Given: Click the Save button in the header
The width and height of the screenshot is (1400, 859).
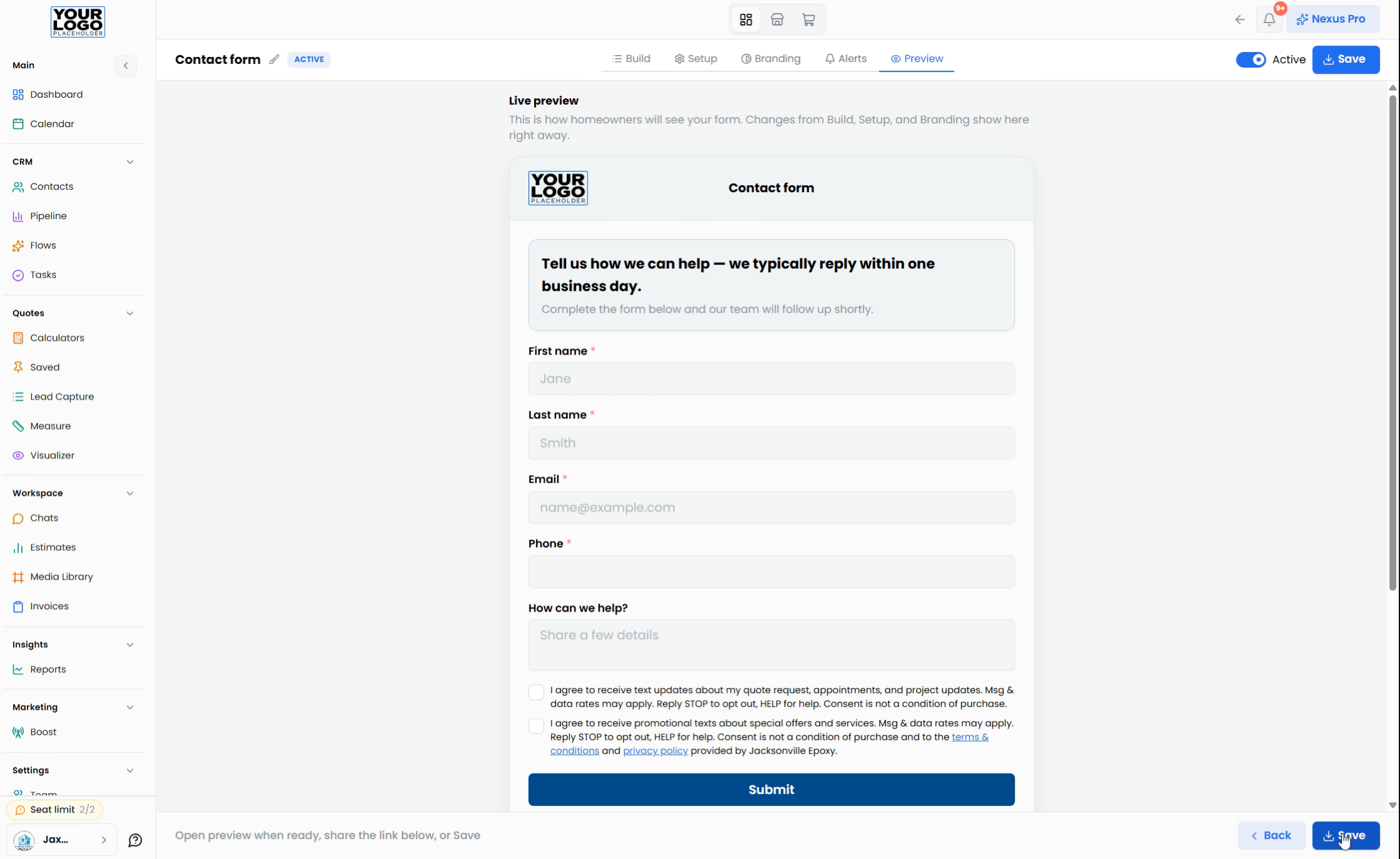Looking at the screenshot, I should coord(1346,59).
